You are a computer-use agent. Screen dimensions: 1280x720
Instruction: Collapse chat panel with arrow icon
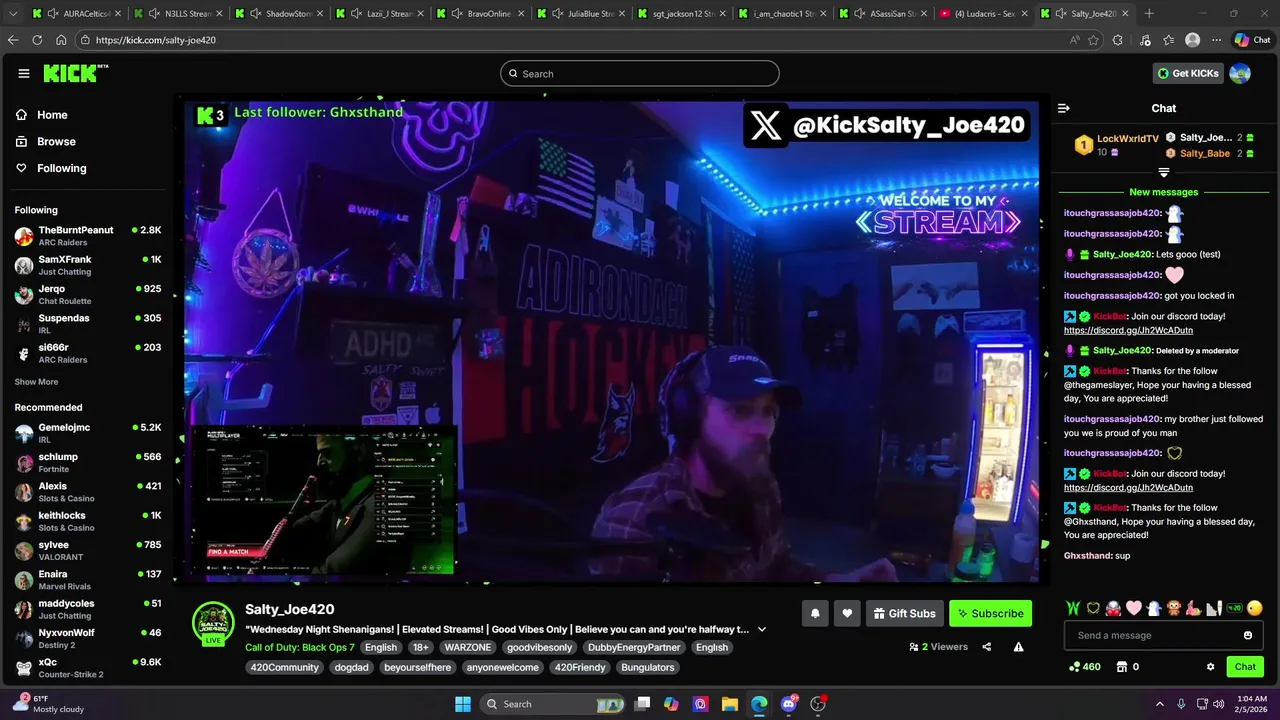(x=1064, y=108)
